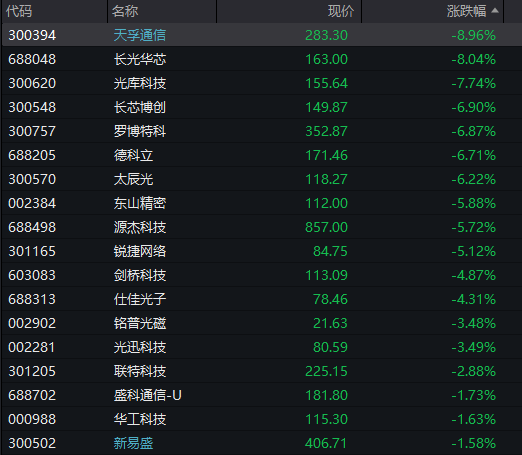Select stock code 300548
522x455 pixels.
(x=32, y=107)
